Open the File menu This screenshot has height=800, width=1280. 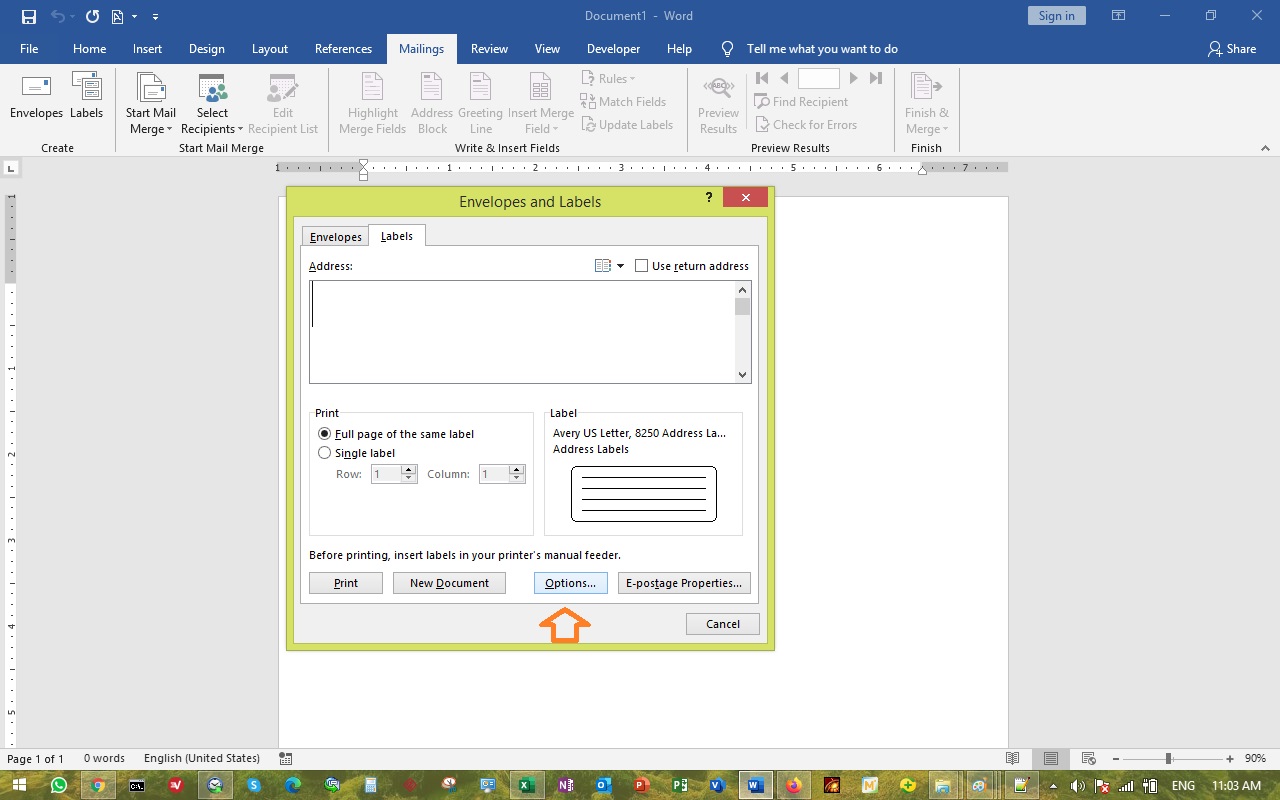(x=29, y=48)
